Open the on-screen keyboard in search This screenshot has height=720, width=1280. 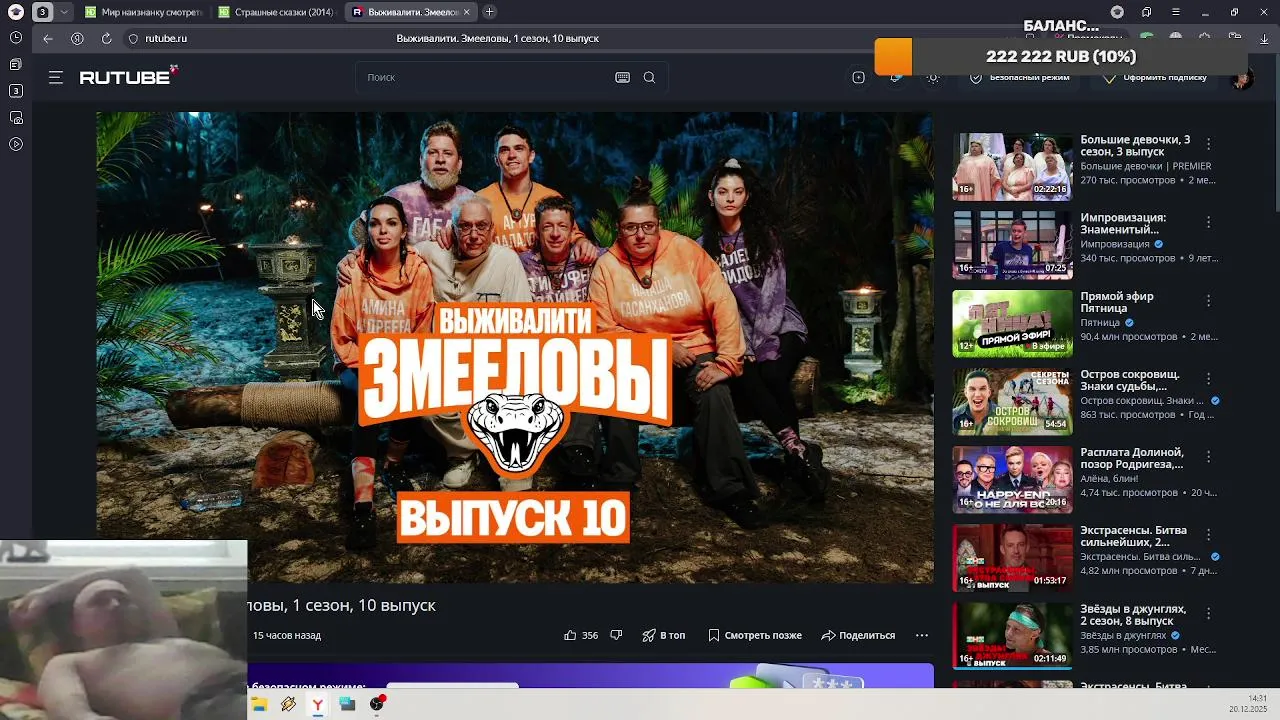tap(622, 77)
